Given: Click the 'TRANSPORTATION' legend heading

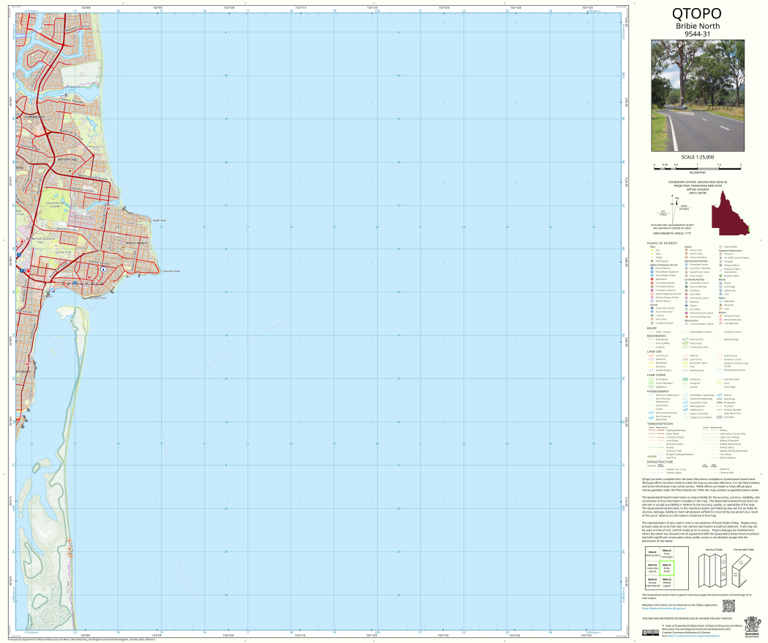Looking at the screenshot, I should (660, 424).
